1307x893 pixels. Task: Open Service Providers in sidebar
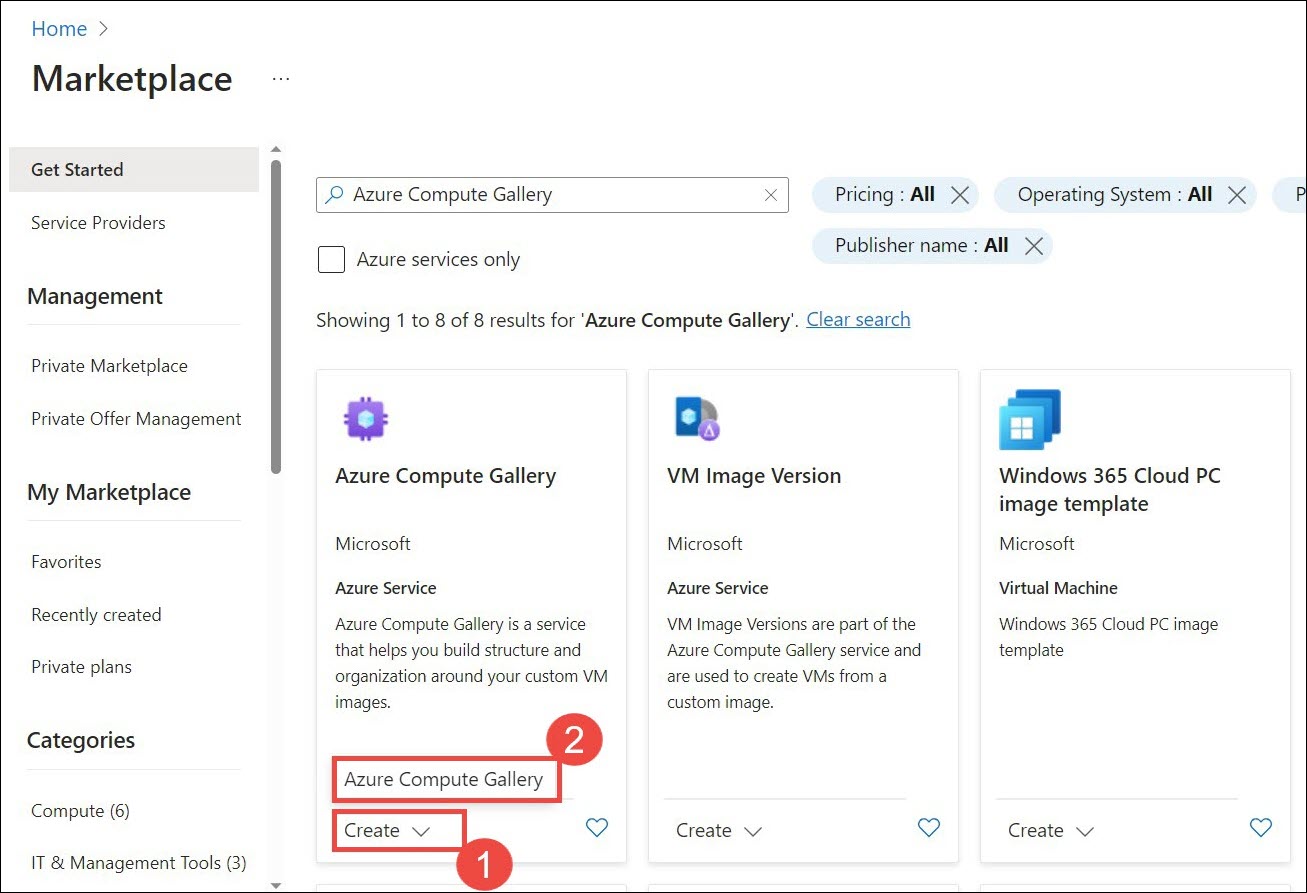[x=98, y=223]
